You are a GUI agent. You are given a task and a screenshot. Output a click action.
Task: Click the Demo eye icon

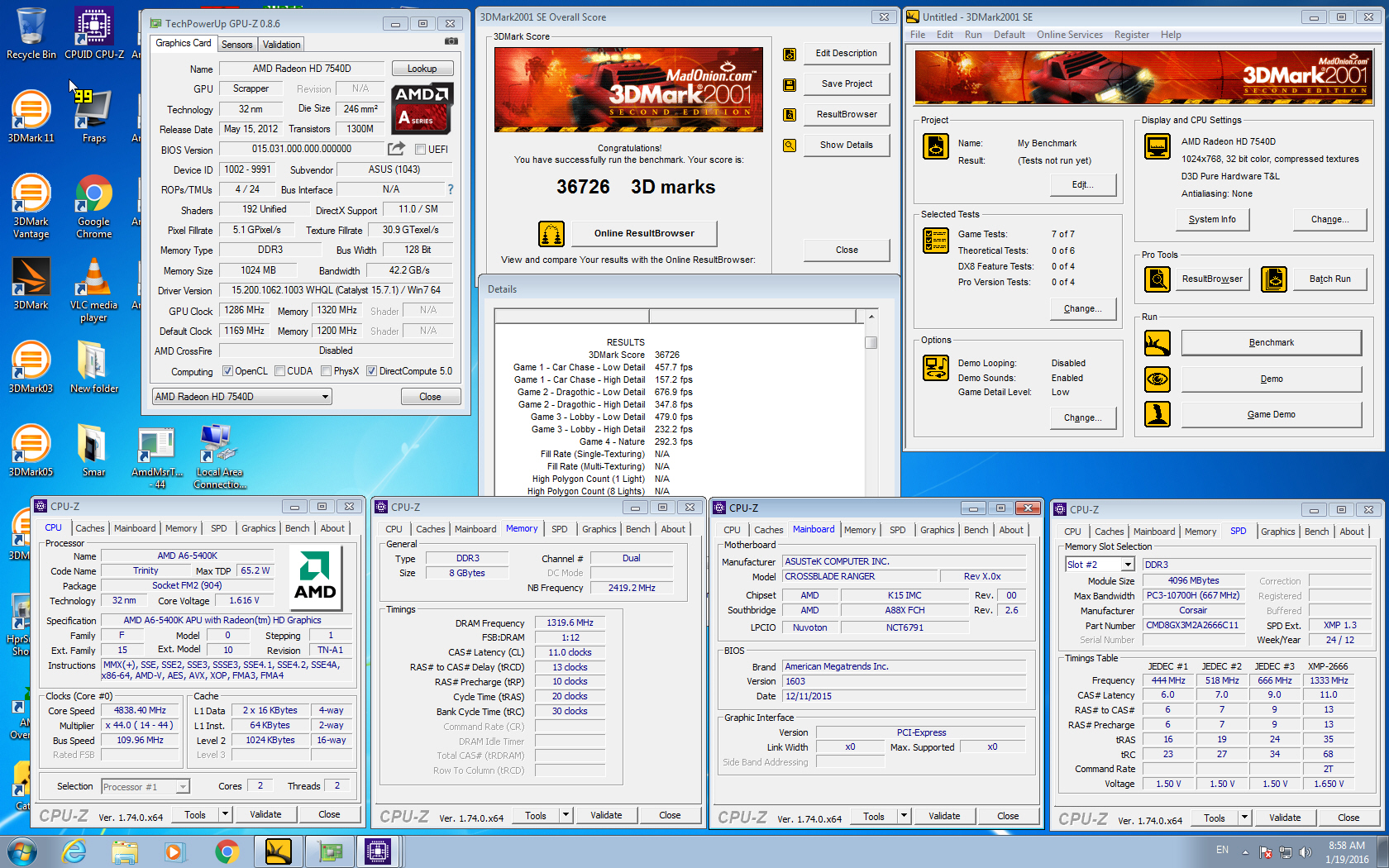tap(1157, 379)
